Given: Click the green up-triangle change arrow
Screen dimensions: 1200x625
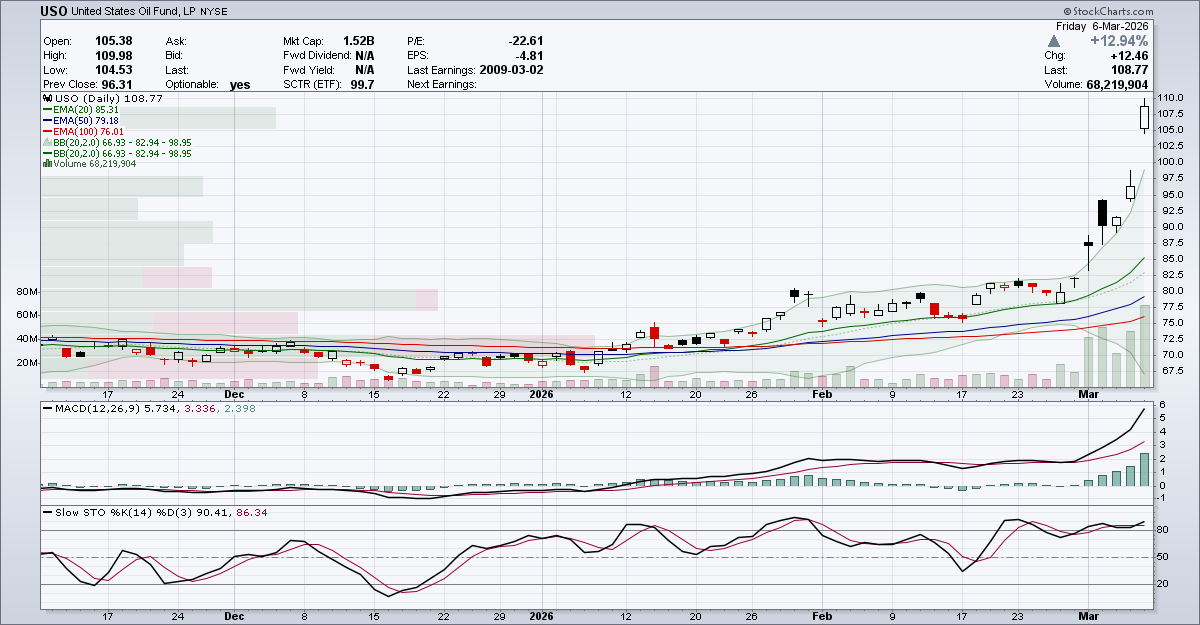Looking at the screenshot, I should (1054, 41).
